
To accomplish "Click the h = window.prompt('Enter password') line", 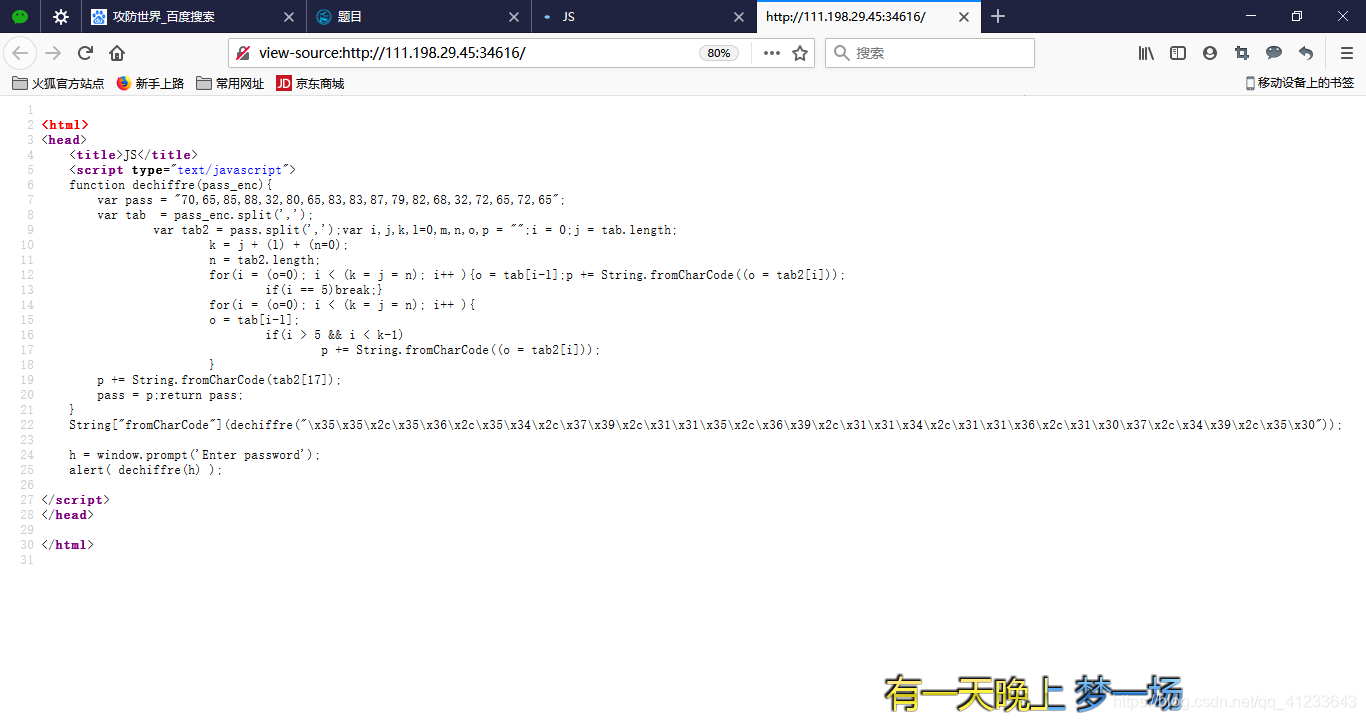I will 195,455.
